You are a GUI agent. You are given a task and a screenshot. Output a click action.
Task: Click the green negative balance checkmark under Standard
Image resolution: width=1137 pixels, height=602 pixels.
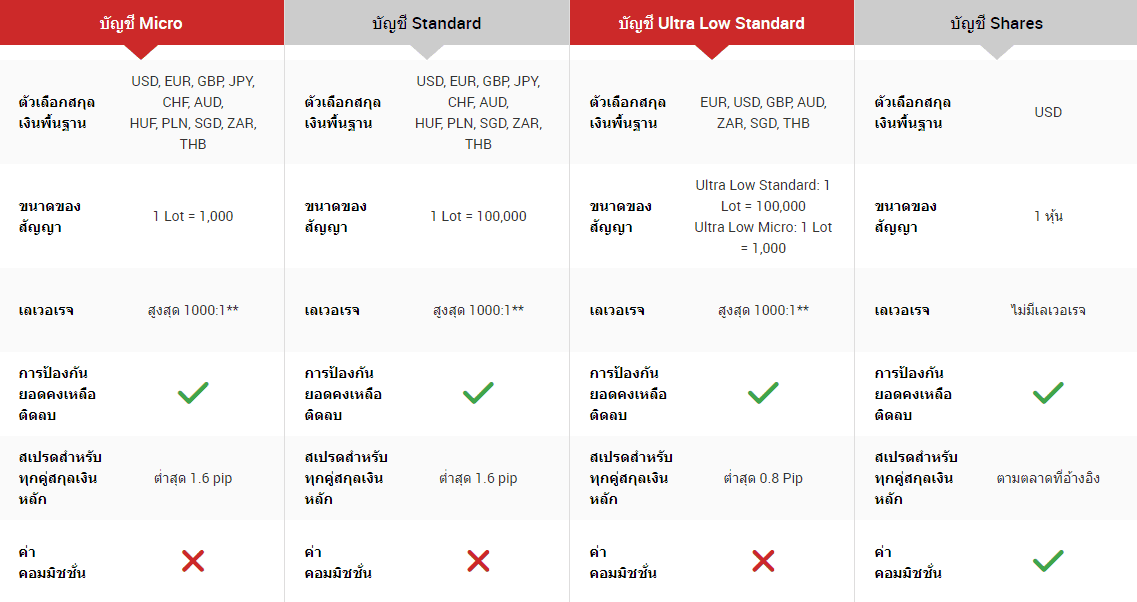478,393
